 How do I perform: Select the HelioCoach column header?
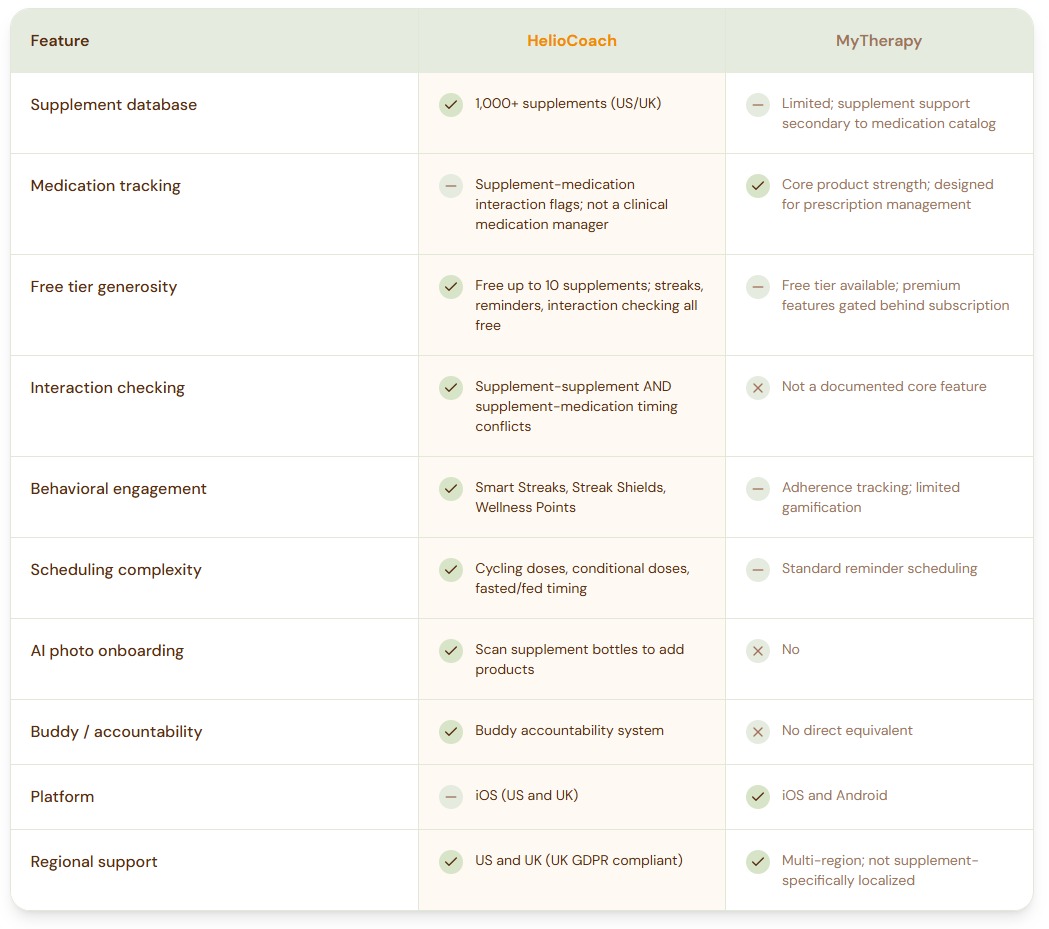[x=571, y=41]
